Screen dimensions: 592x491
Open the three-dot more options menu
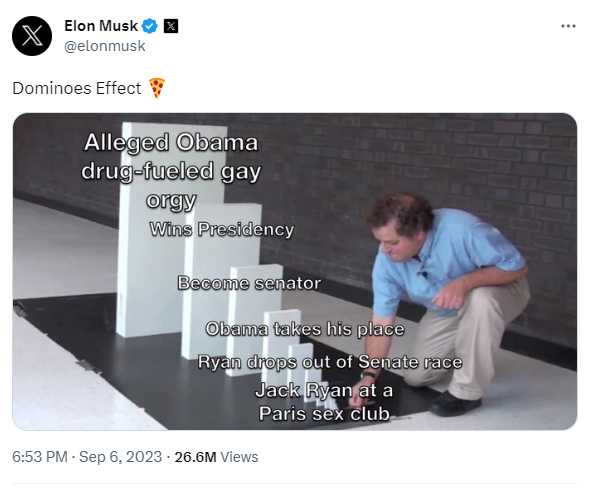(568, 26)
